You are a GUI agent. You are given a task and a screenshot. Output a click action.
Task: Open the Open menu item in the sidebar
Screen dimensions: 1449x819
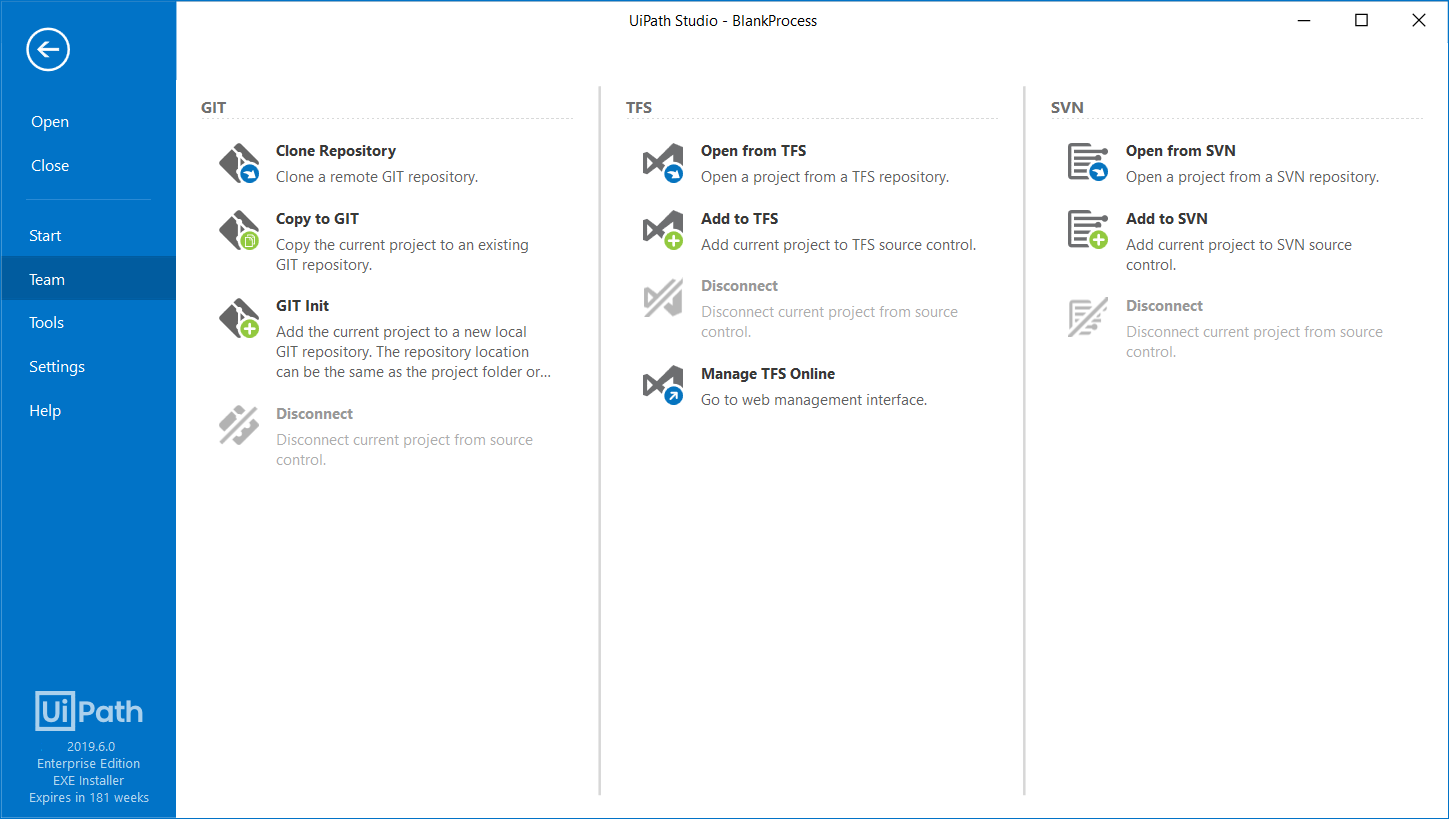point(50,122)
